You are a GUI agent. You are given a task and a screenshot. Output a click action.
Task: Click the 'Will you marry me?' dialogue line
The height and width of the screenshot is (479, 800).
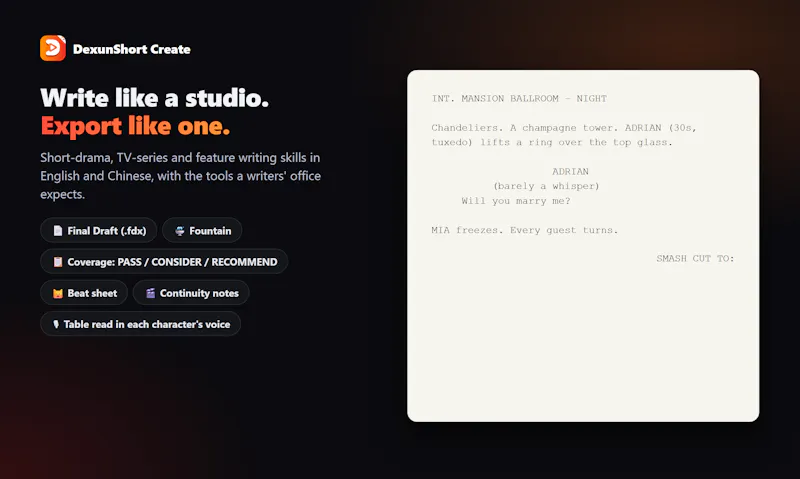pyautogui.click(x=516, y=201)
